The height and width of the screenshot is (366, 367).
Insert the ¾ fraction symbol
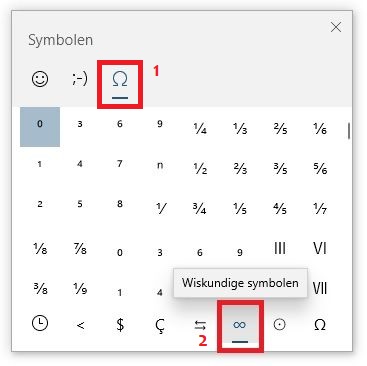tap(200, 208)
